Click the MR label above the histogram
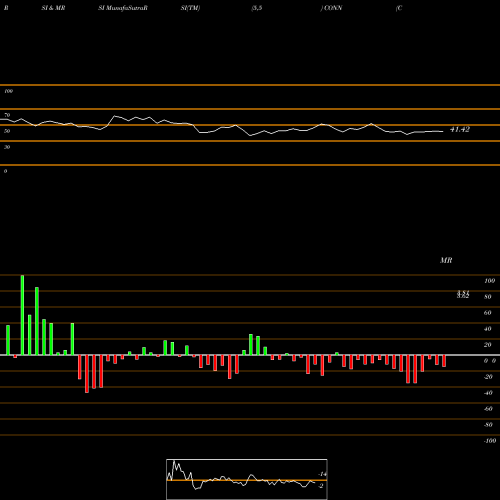Viewport: 500px width, 500px height. [x=446, y=260]
